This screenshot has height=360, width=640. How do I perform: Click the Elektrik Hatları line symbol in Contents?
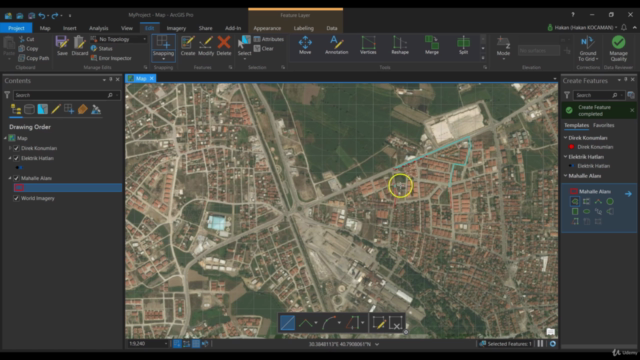[x=19, y=167]
